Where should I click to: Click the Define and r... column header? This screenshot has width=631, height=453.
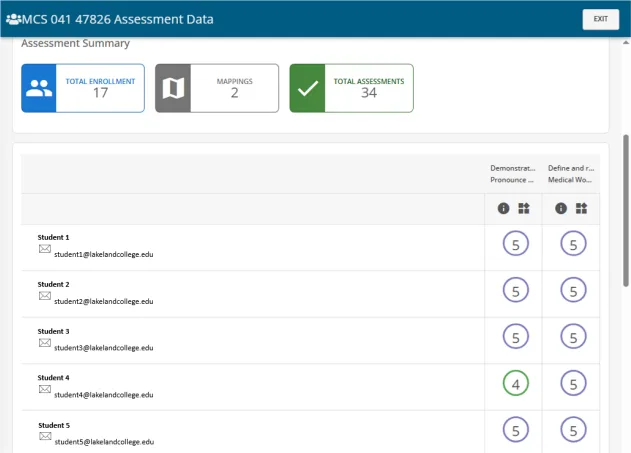click(571, 168)
